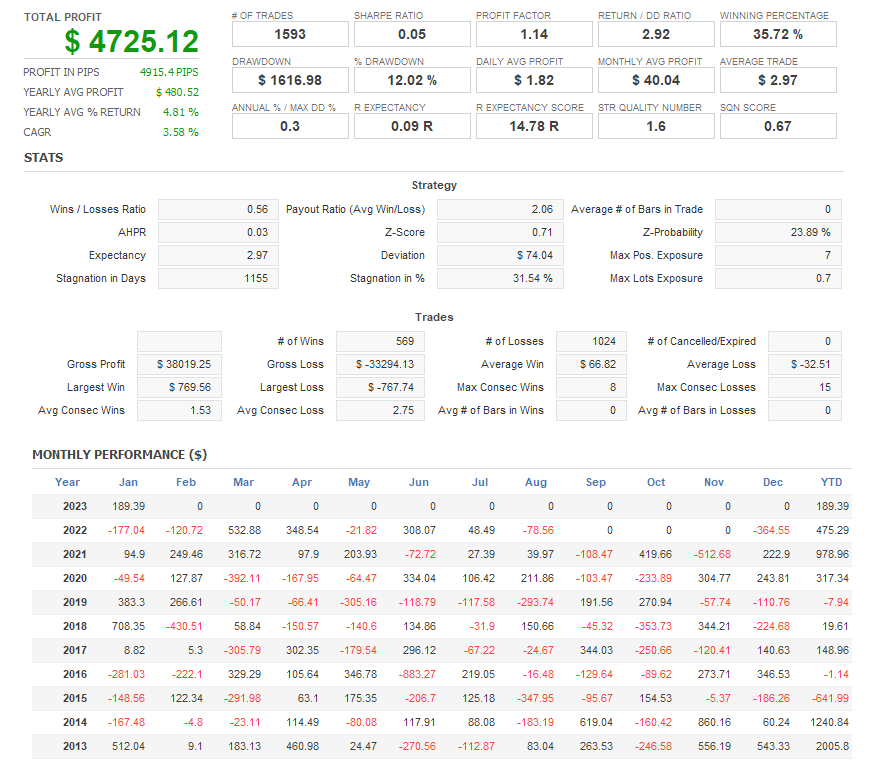Select the Payout Ratio field 2.06
The height and width of the screenshot is (774, 881).
pos(500,210)
